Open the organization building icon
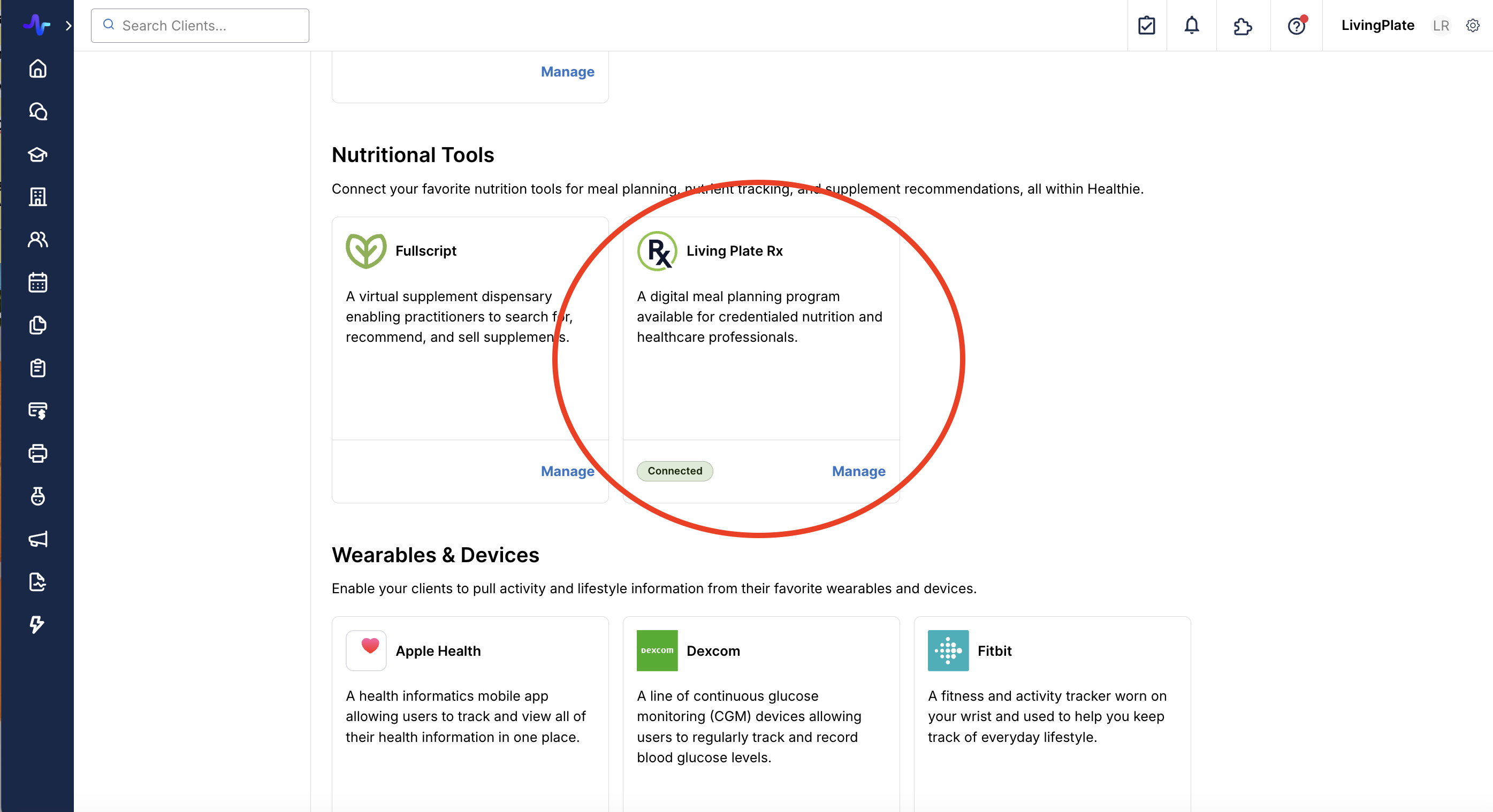This screenshot has width=1493, height=812. 37,197
